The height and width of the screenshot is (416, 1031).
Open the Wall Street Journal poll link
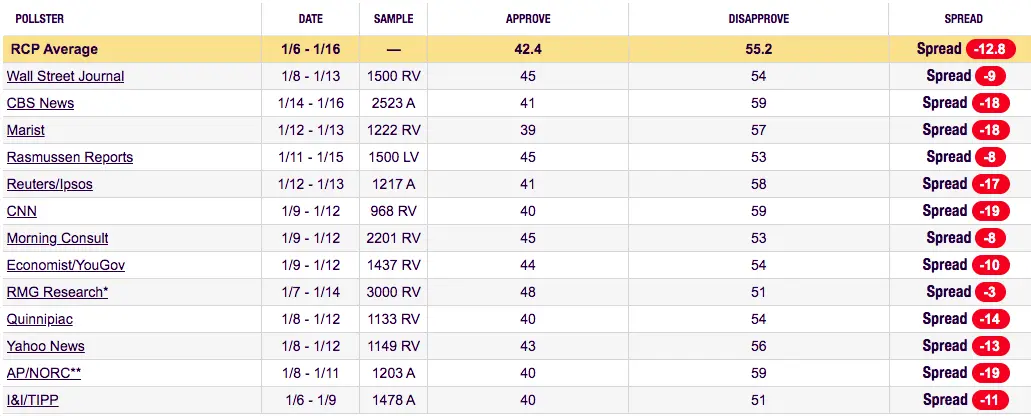tap(65, 76)
